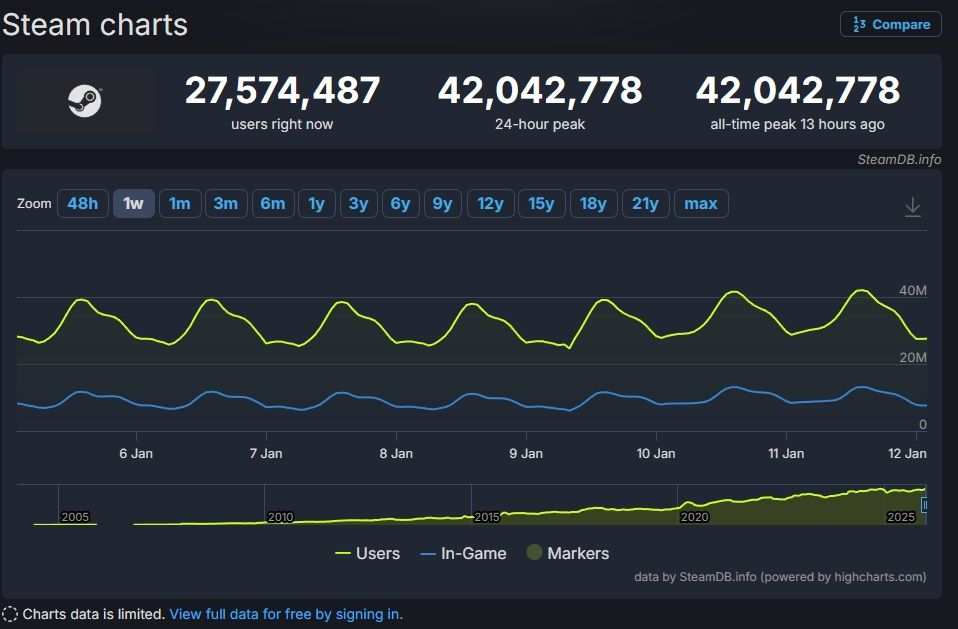Open the 1y chart view

[316, 203]
